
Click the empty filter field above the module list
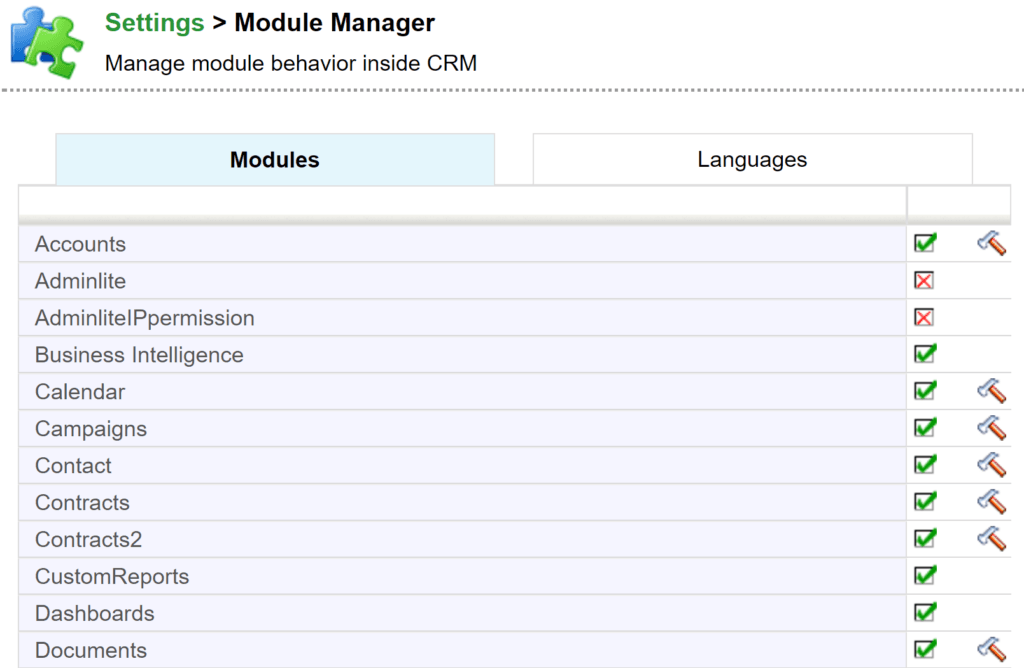[x=460, y=202]
